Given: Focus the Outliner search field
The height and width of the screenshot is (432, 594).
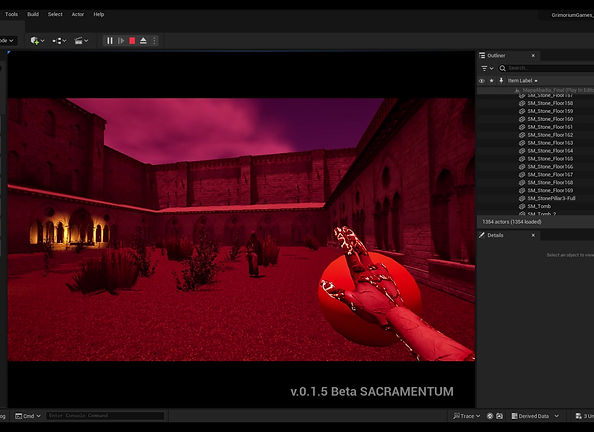Looking at the screenshot, I should point(550,68).
